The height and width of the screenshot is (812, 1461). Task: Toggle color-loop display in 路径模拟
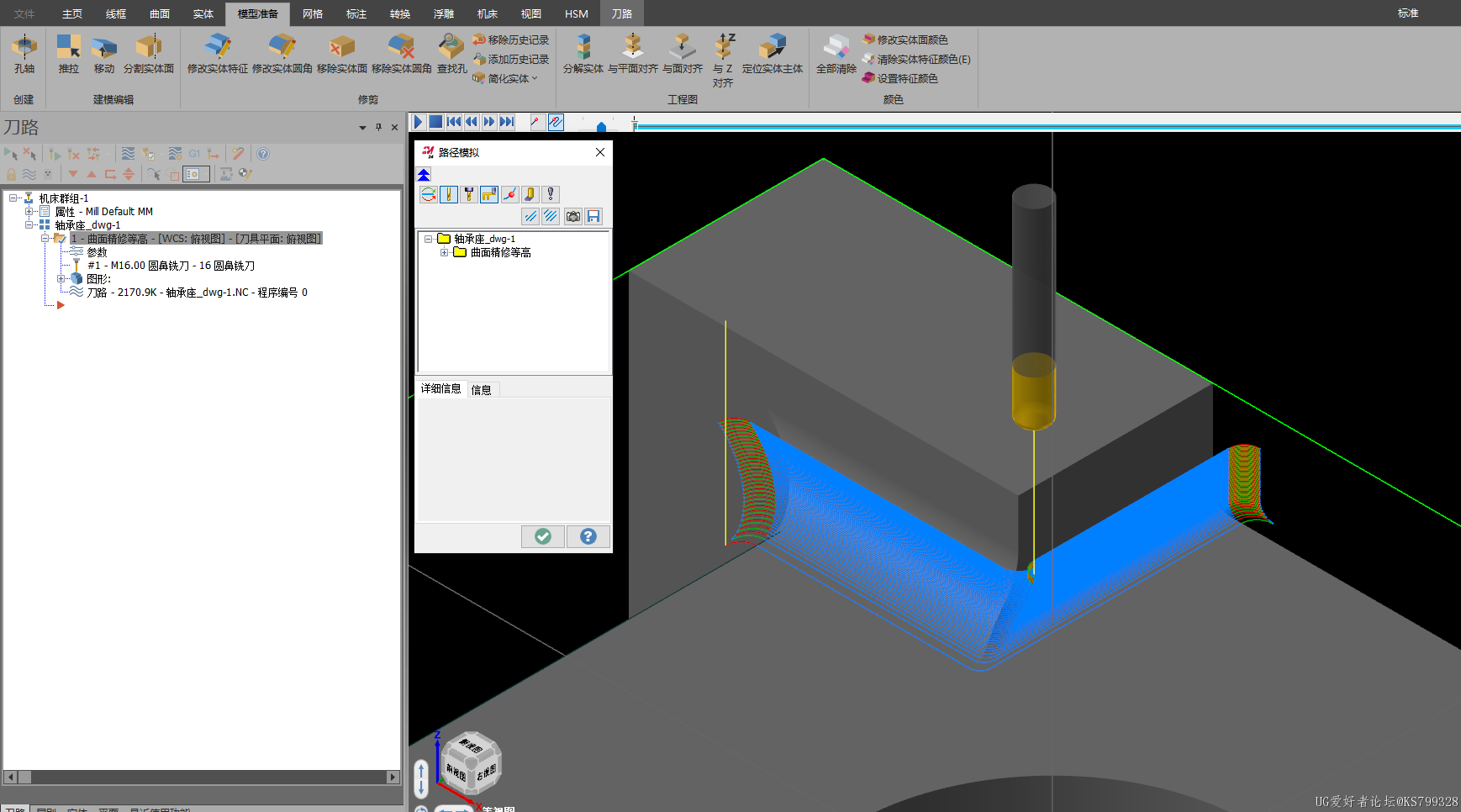pos(429,194)
